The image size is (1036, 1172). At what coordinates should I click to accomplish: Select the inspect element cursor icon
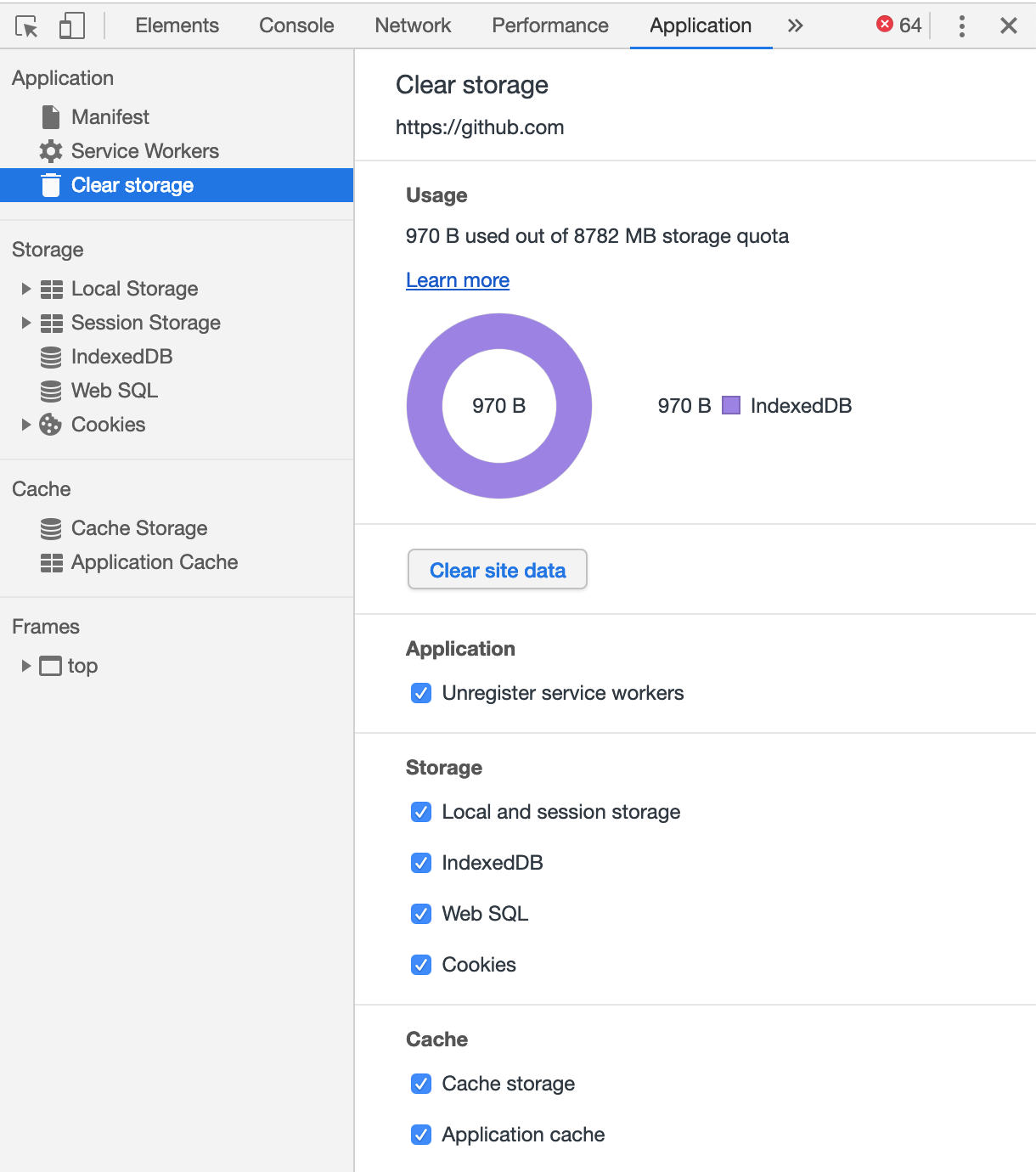pyautogui.click(x=26, y=25)
